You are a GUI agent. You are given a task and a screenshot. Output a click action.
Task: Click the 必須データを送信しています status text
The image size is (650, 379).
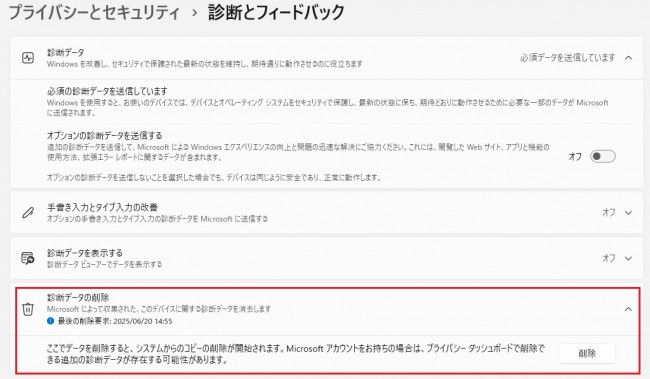click(568, 58)
